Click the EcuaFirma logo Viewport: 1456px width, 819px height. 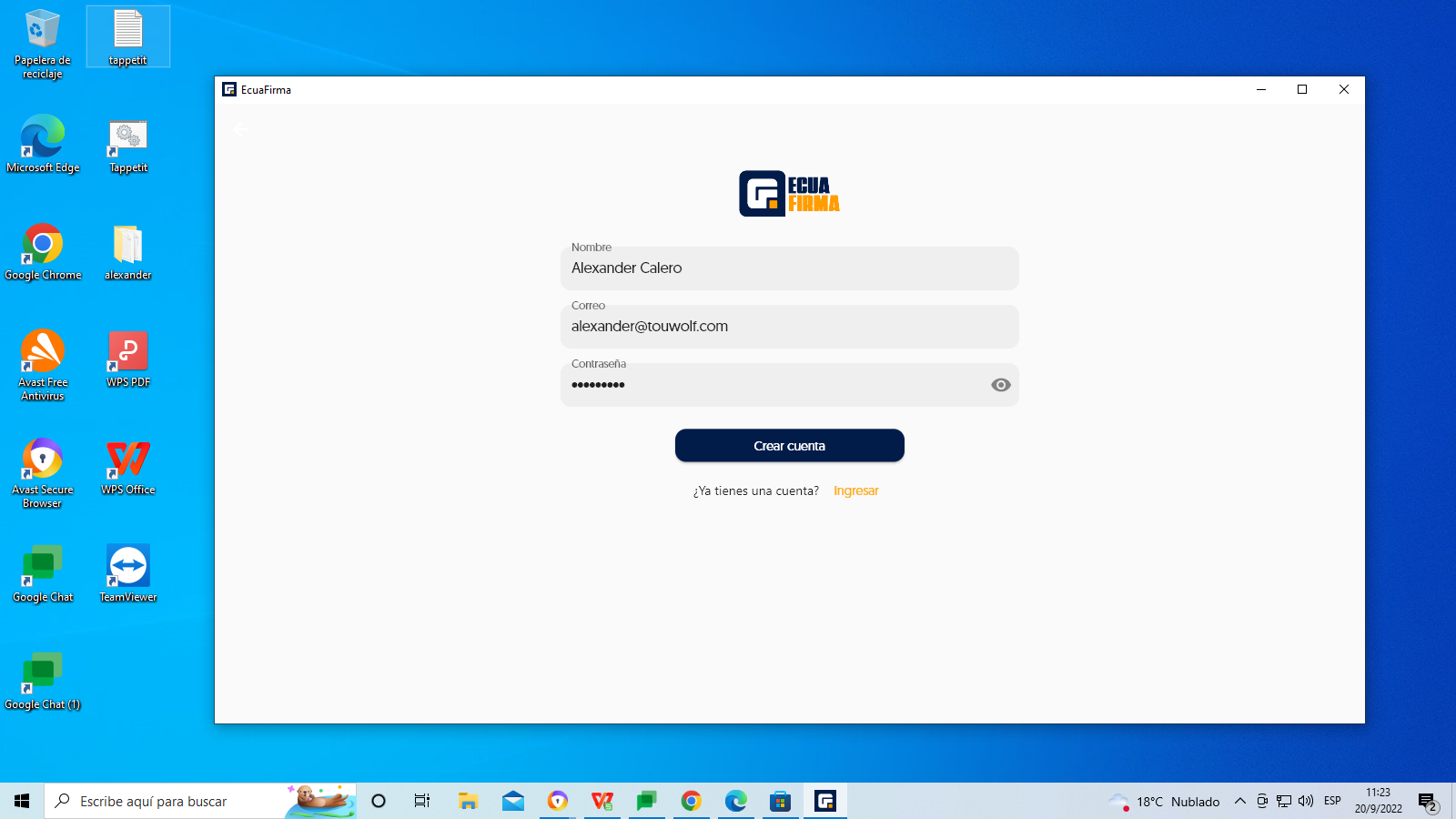point(789,193)
